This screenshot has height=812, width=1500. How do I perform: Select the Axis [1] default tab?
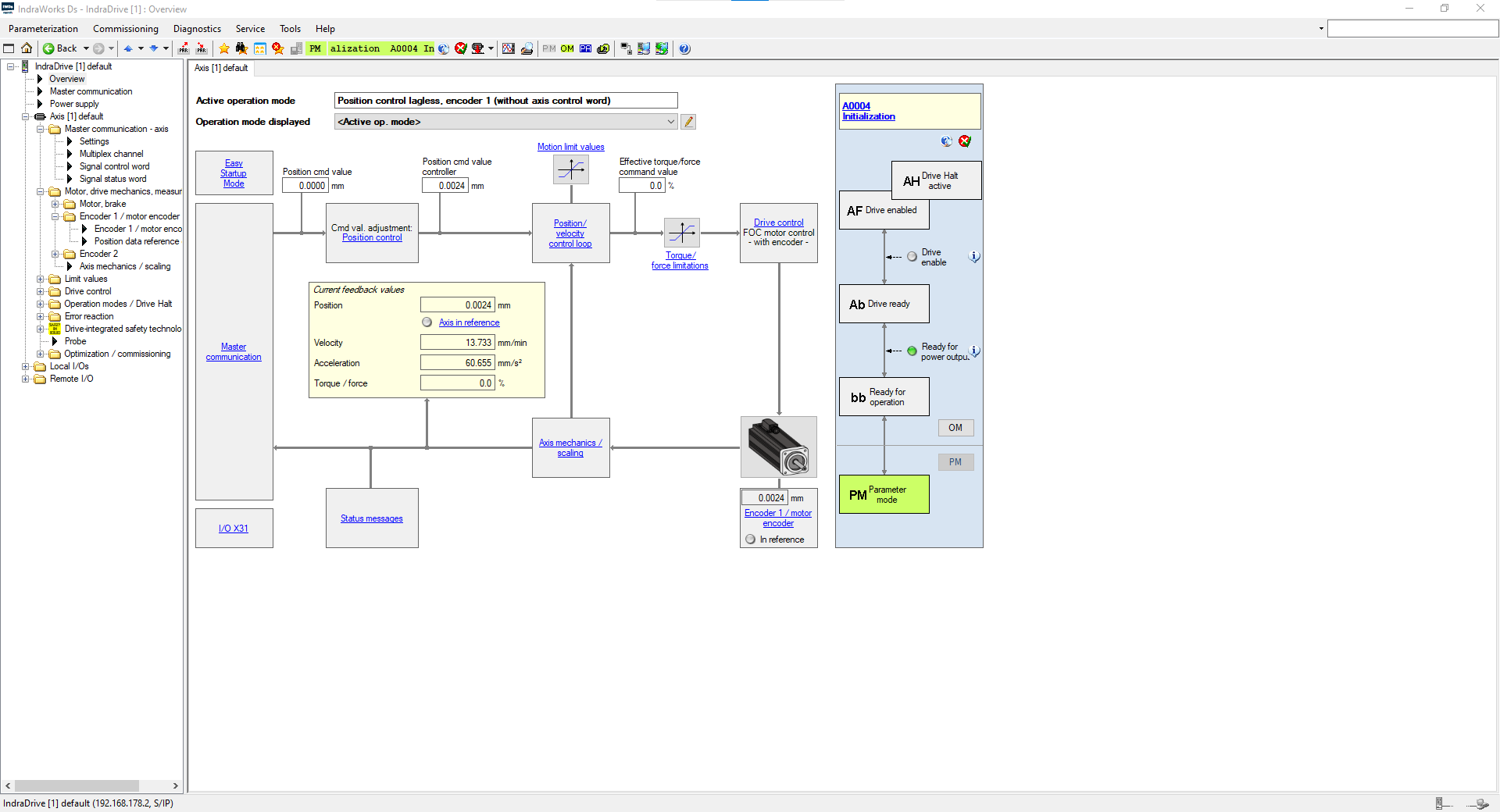click(221, 68)
